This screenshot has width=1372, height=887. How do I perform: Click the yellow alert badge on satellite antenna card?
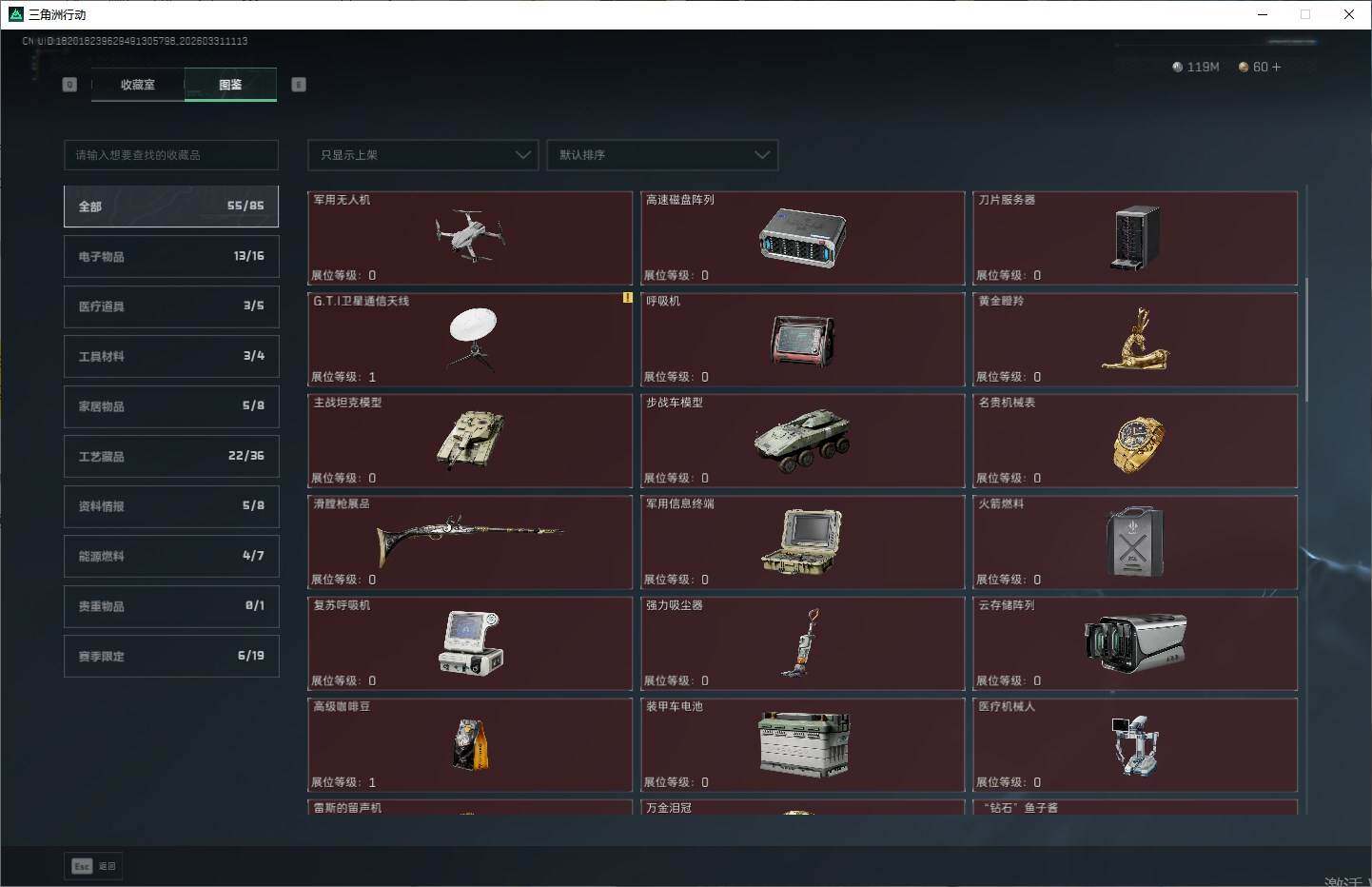pyautogui.click(x=627, y=298)
